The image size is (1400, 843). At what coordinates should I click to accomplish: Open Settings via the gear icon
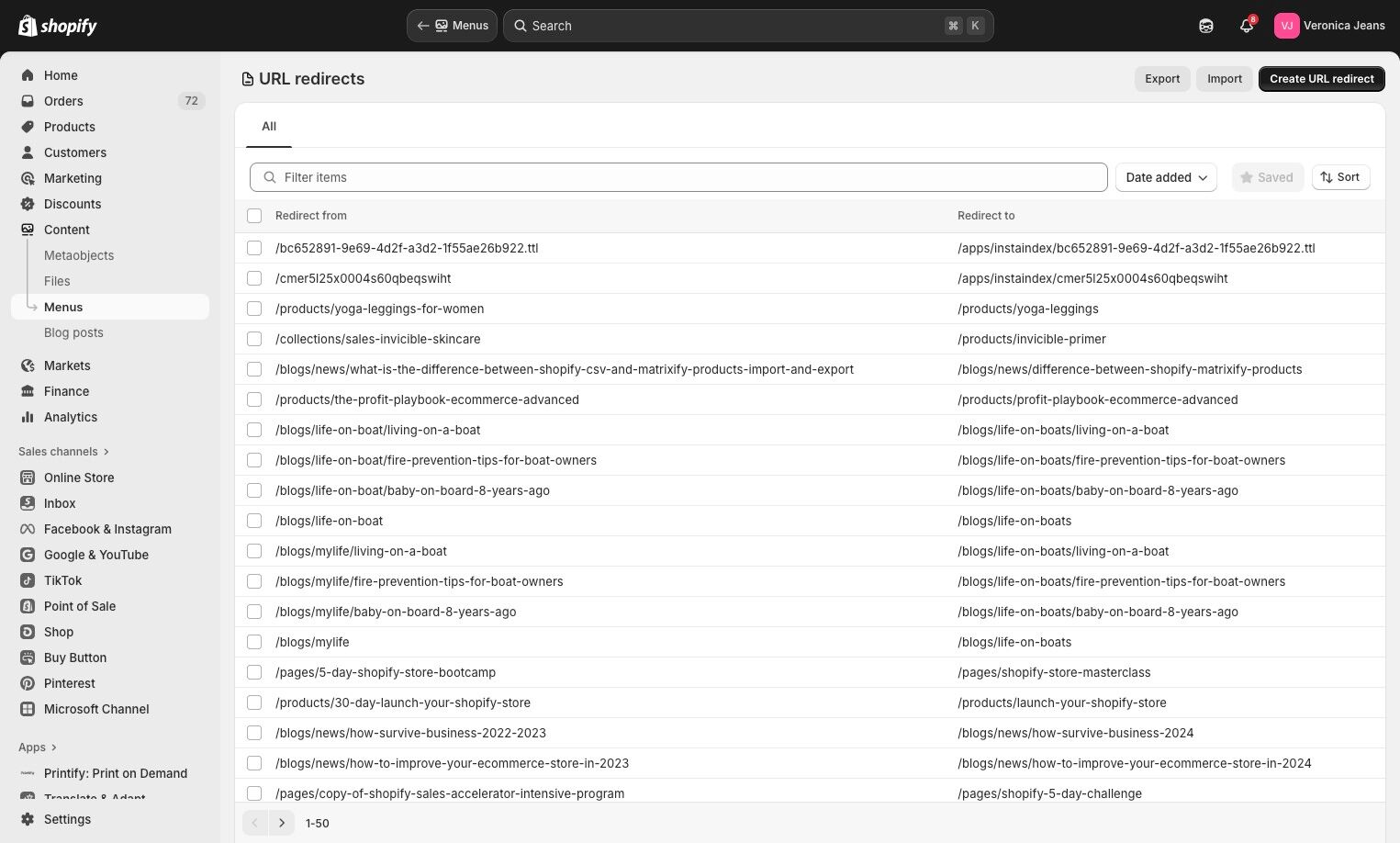coord(28,819)
